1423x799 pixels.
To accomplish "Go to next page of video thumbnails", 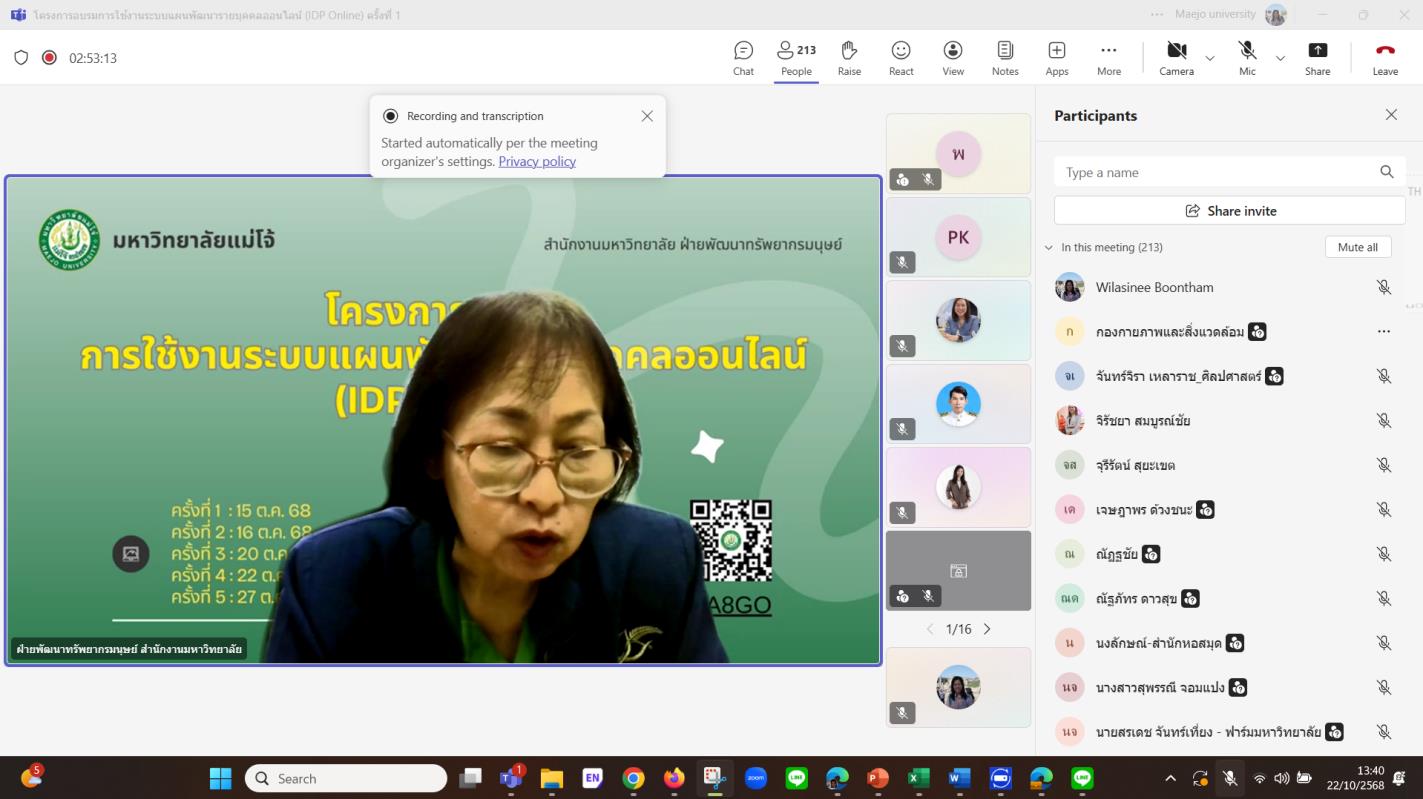I will pos(987,629).
